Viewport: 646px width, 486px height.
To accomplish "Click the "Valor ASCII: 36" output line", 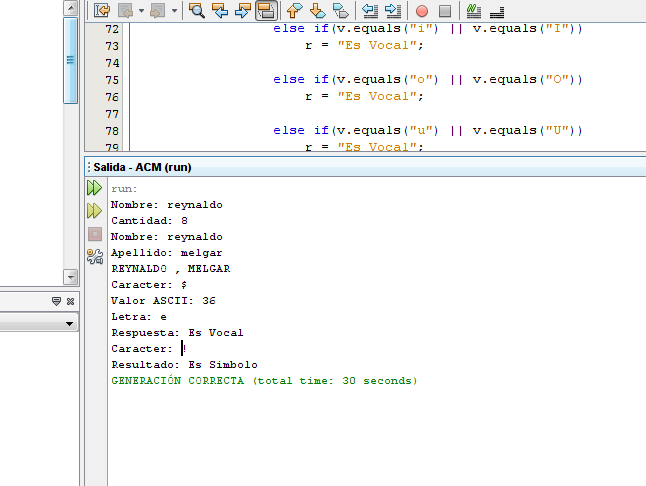I will pyautogui.click(x=164, y=301).
